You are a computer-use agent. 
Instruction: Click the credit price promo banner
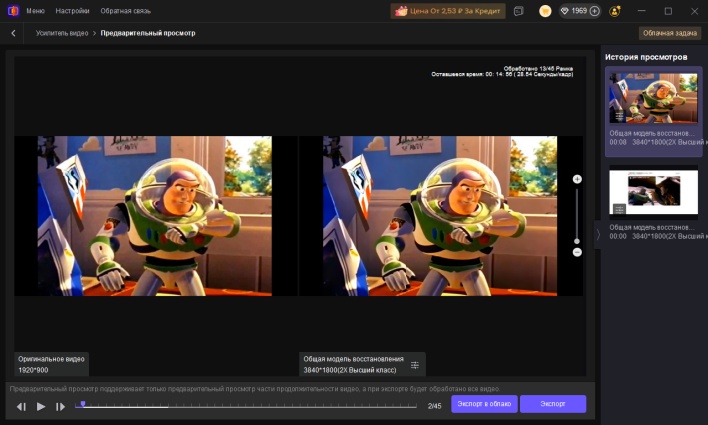click(x=447, y=11)
